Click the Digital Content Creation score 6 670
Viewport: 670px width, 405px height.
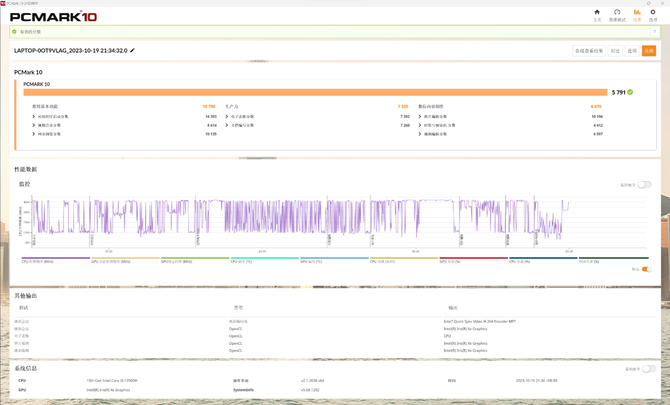coord(596,106)
